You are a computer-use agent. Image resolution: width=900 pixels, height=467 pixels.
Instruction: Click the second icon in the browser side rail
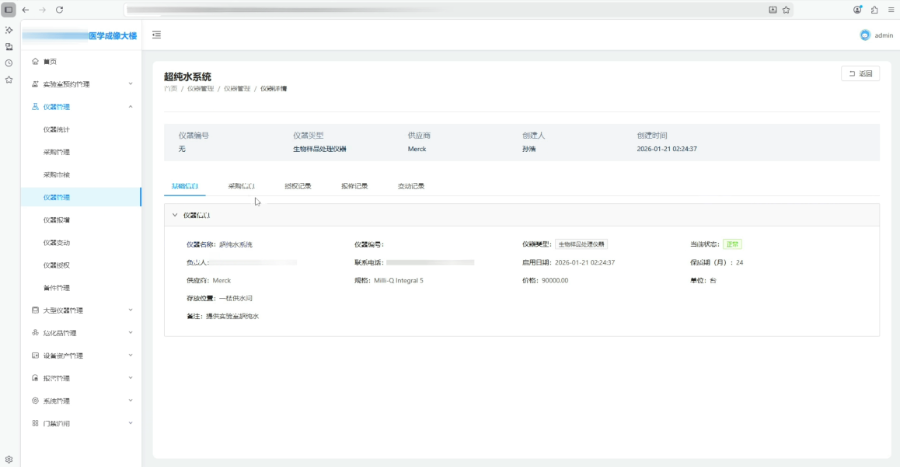click(9, 46)
